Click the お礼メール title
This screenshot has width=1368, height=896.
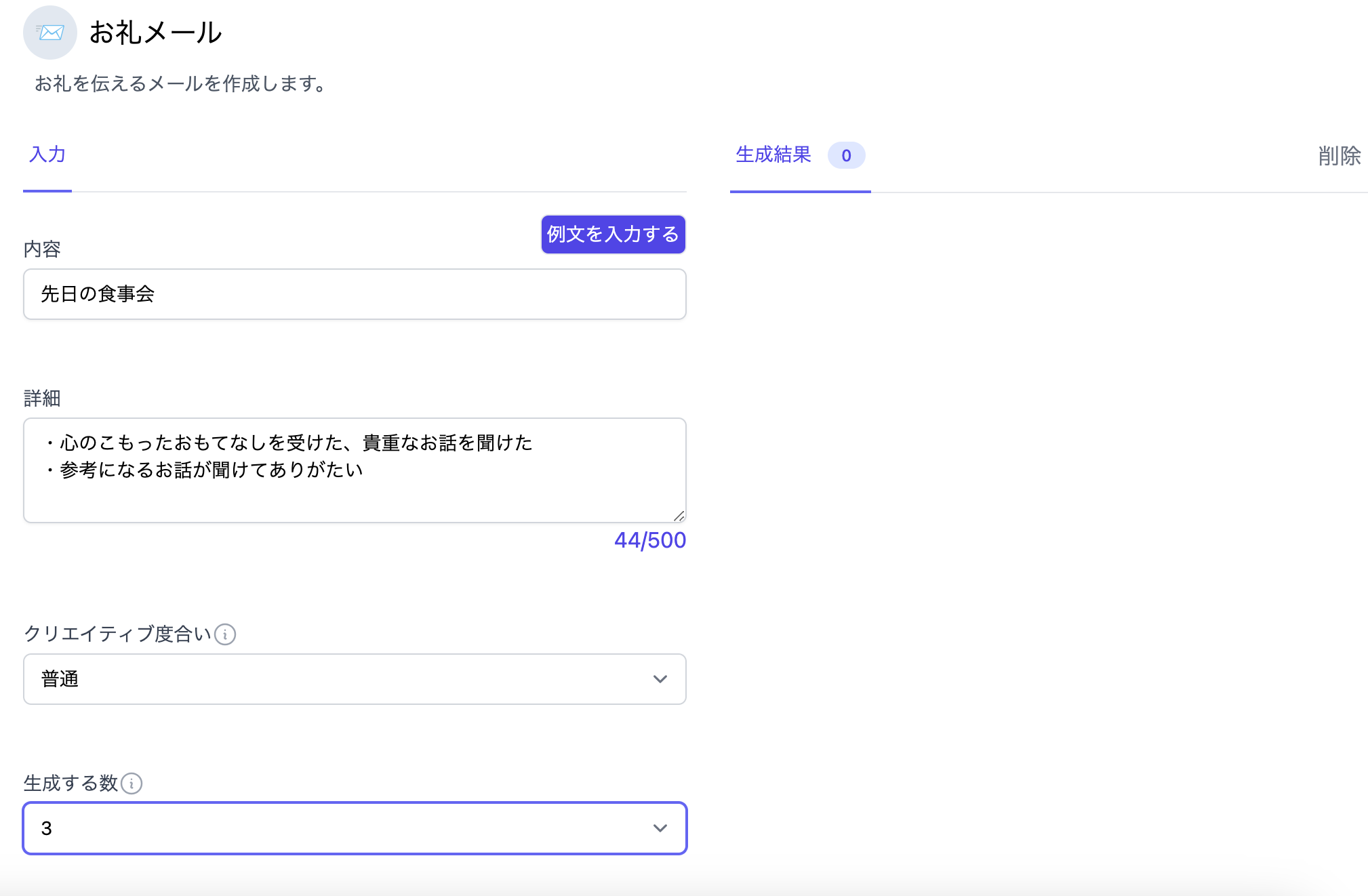tap(155, 33)
